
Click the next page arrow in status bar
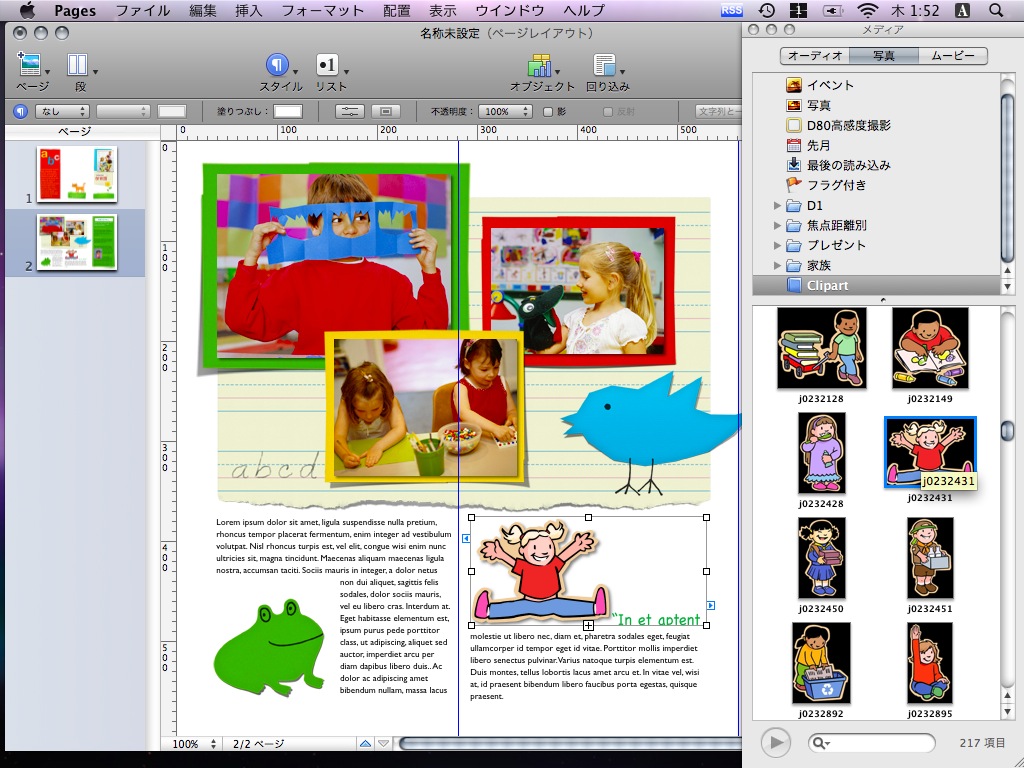[x=383, y=743]
